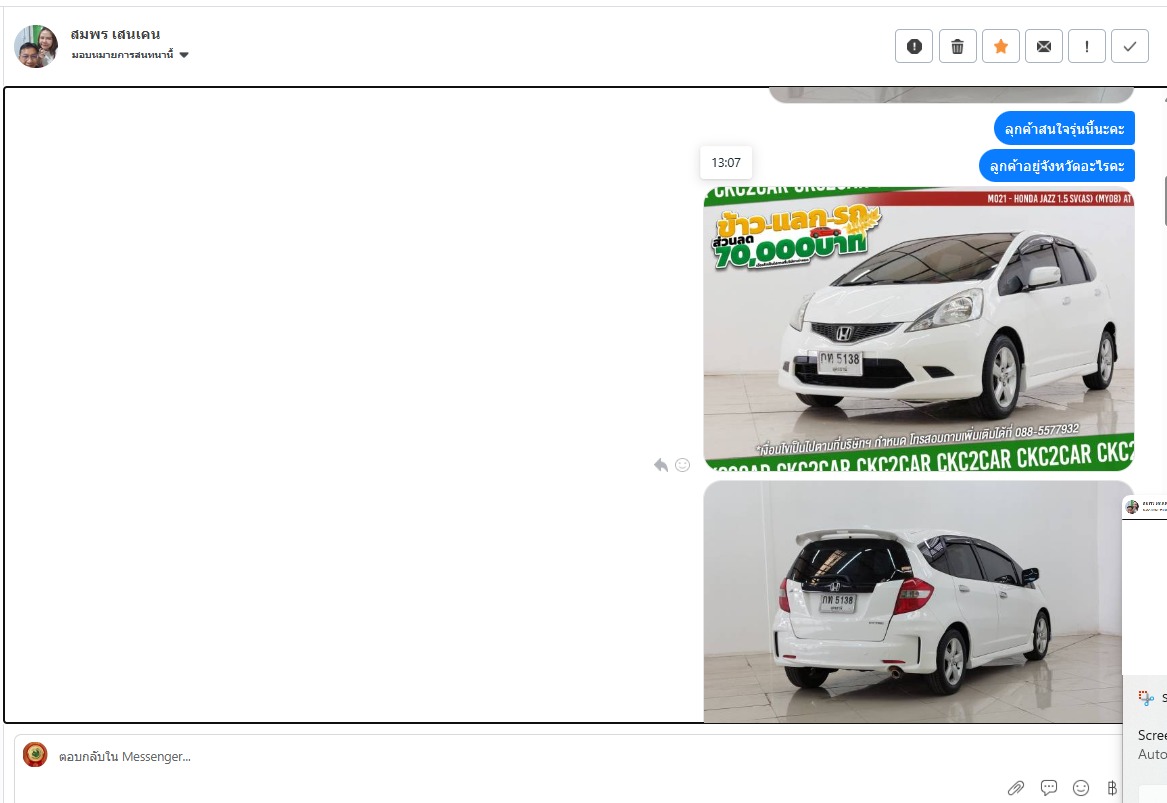Viewport: 1167px width, 803px height.
Task: Click the 13:07 timestamp label
Action: [x=726, y=162]
